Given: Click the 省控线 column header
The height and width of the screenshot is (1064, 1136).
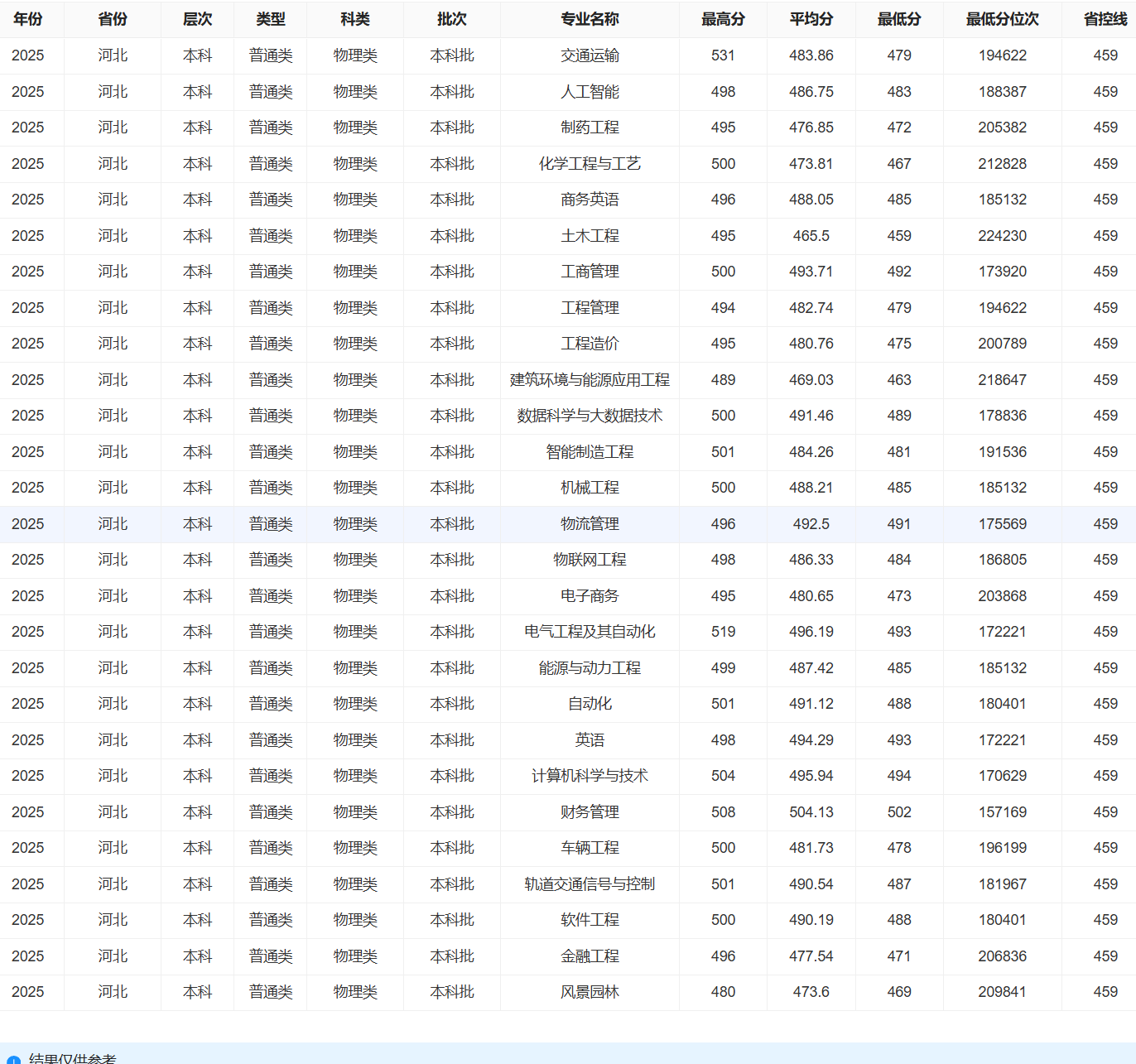Looking at the screenshot, I should click(1105, 19).
